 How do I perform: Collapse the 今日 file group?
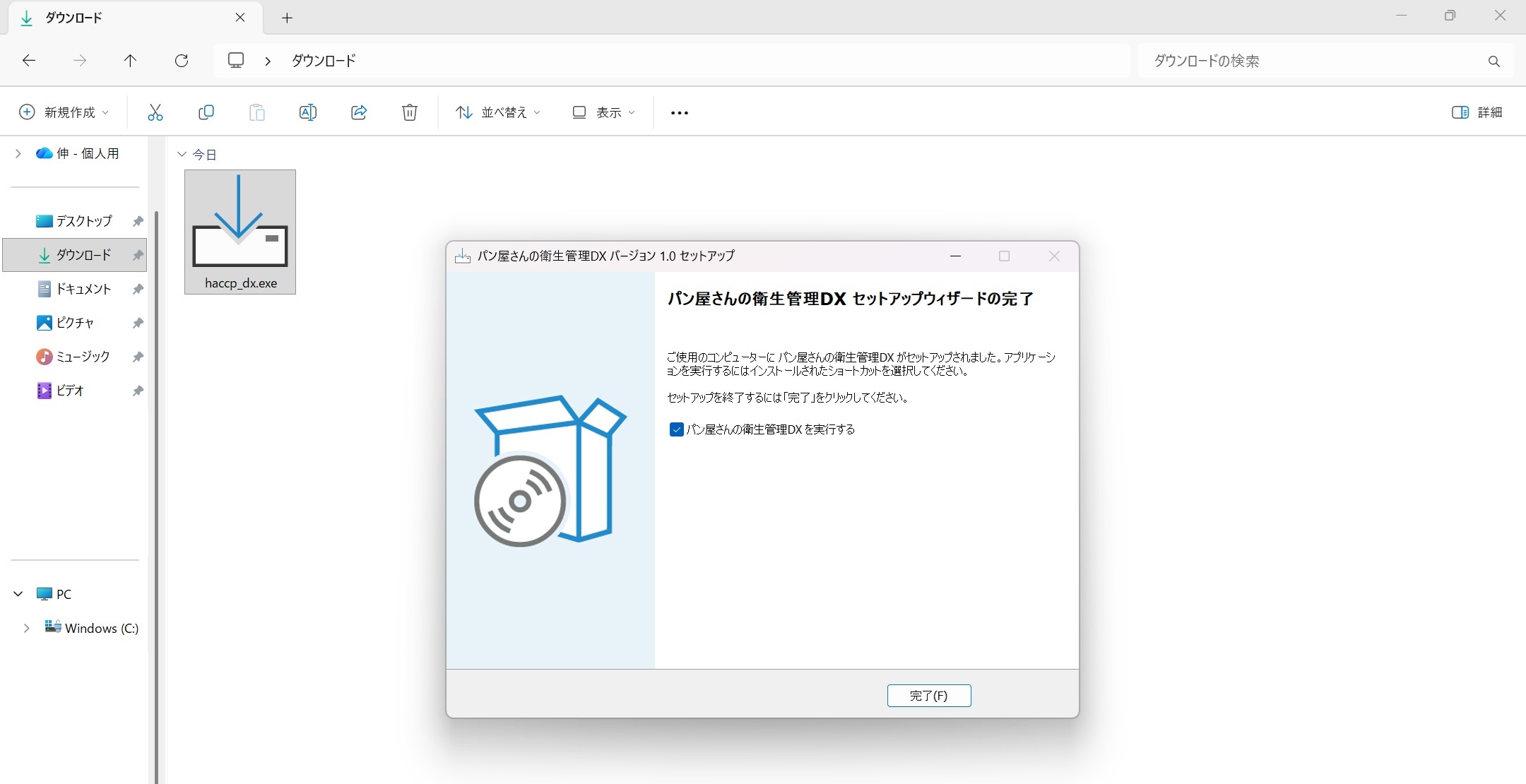182,154
